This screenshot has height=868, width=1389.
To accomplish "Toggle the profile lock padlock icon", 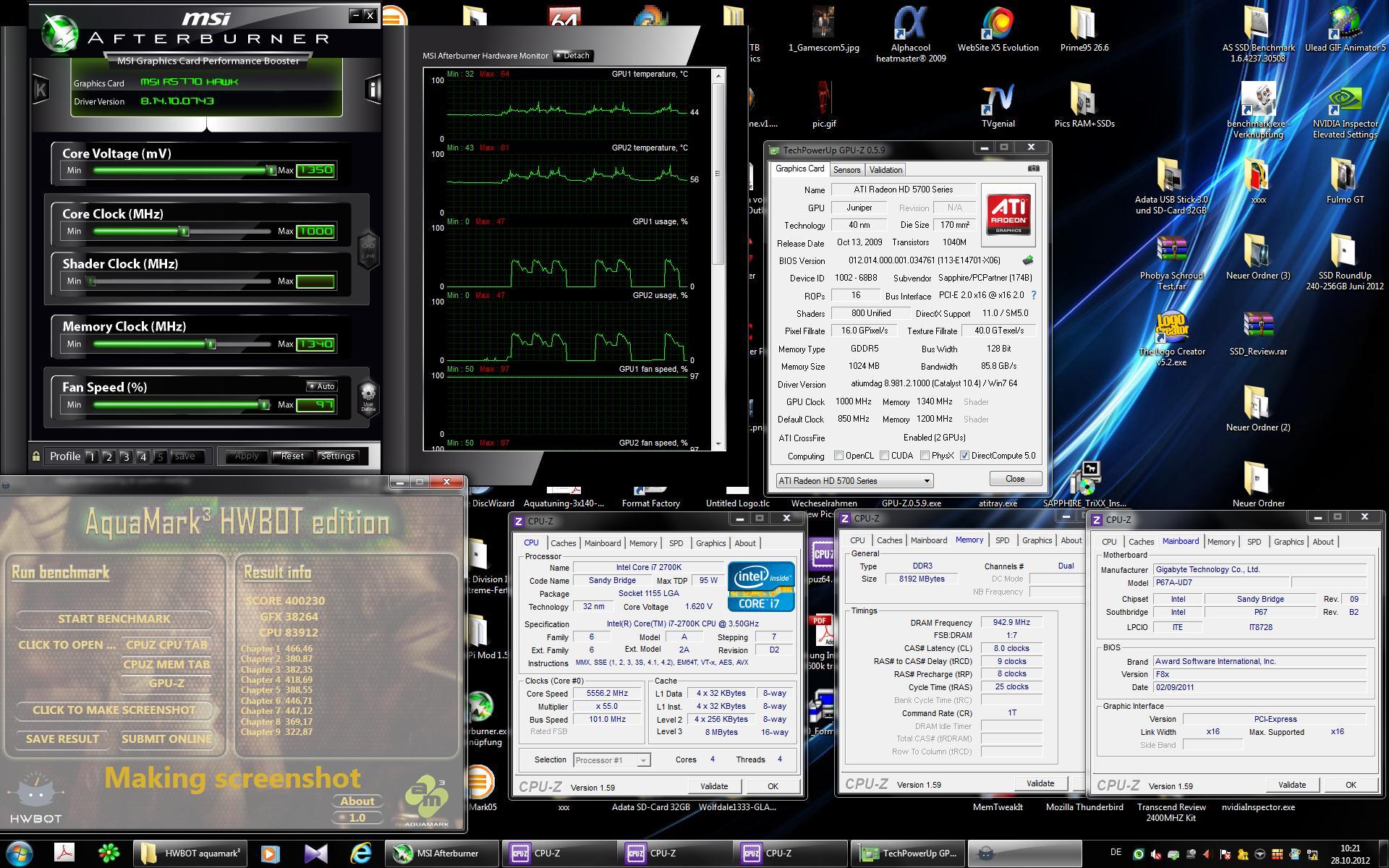I will tap(36, 456).
